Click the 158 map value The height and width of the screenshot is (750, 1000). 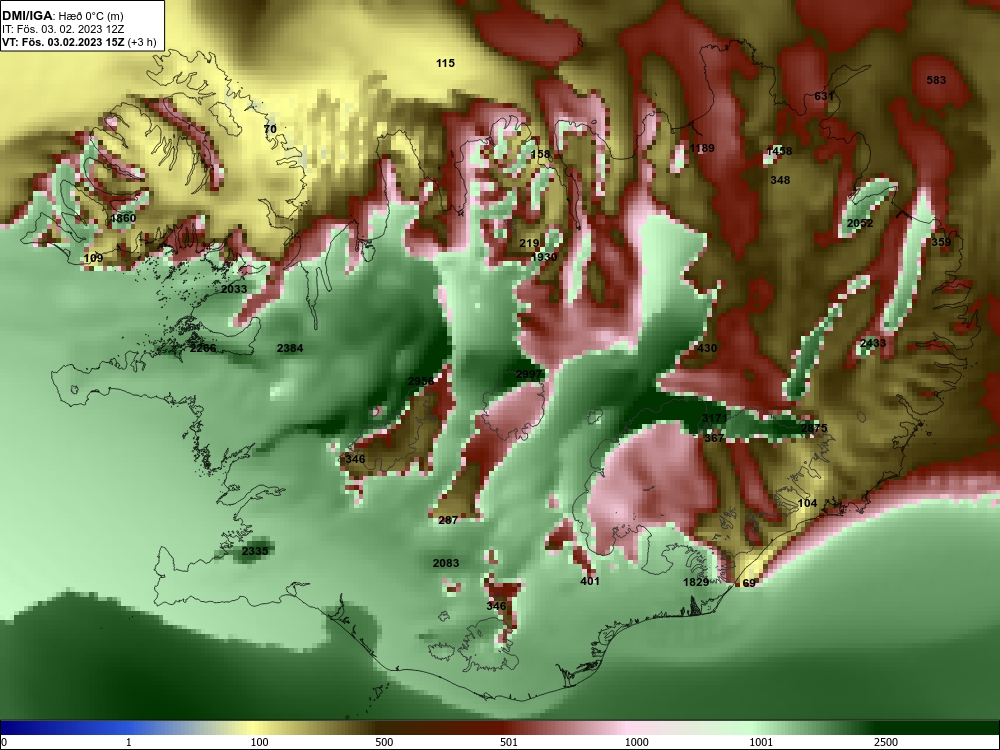click(x=540, y=154)
